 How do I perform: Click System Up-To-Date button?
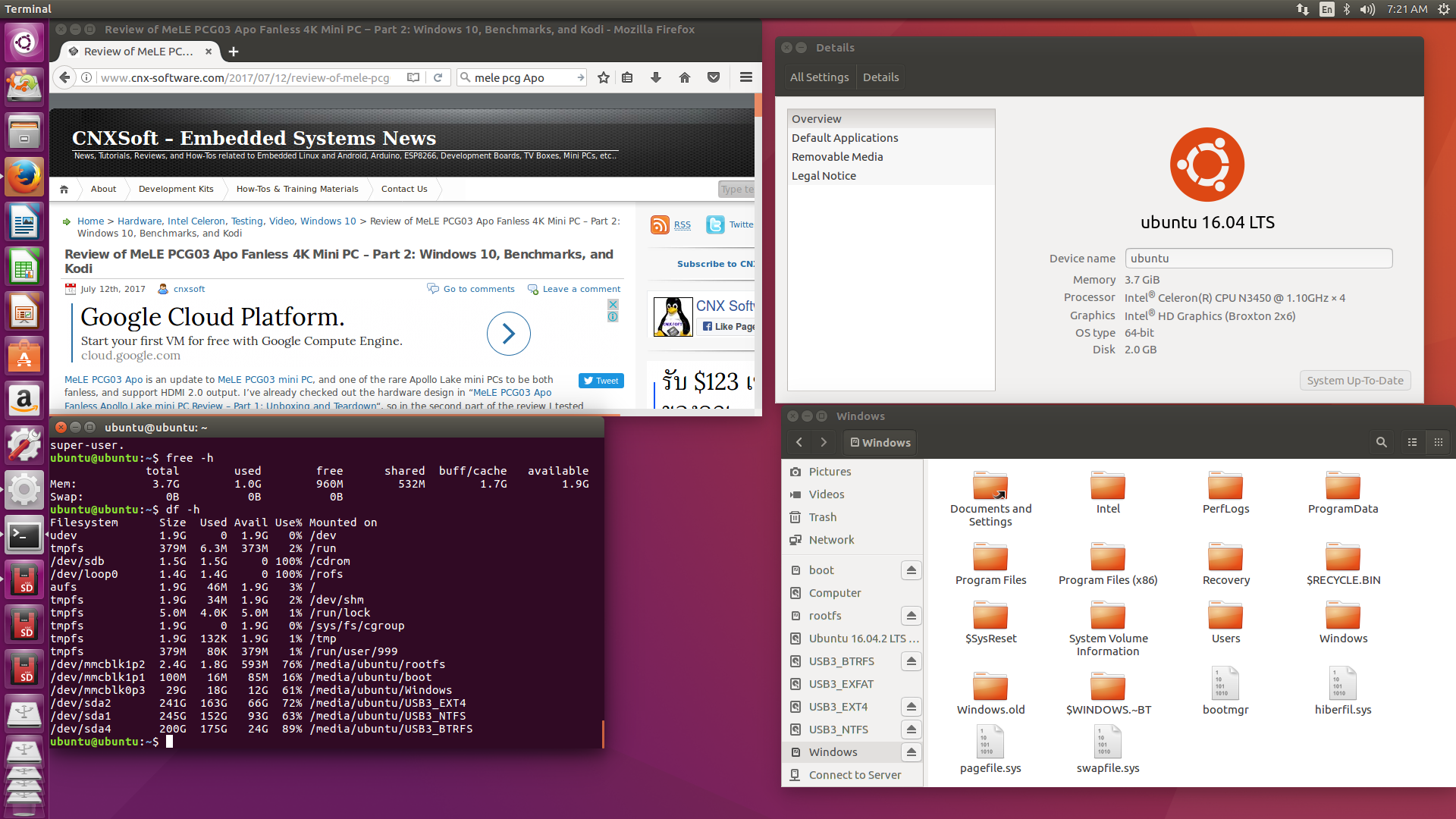1355,381
